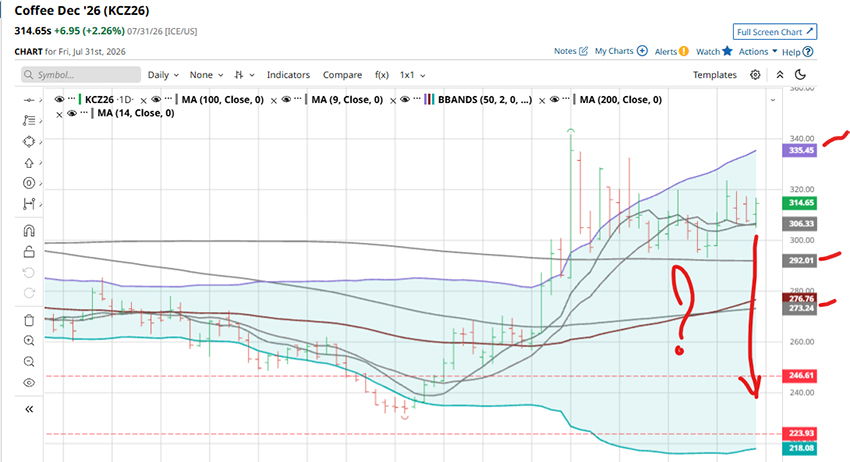Open the Indicators menu

(288, 75)
